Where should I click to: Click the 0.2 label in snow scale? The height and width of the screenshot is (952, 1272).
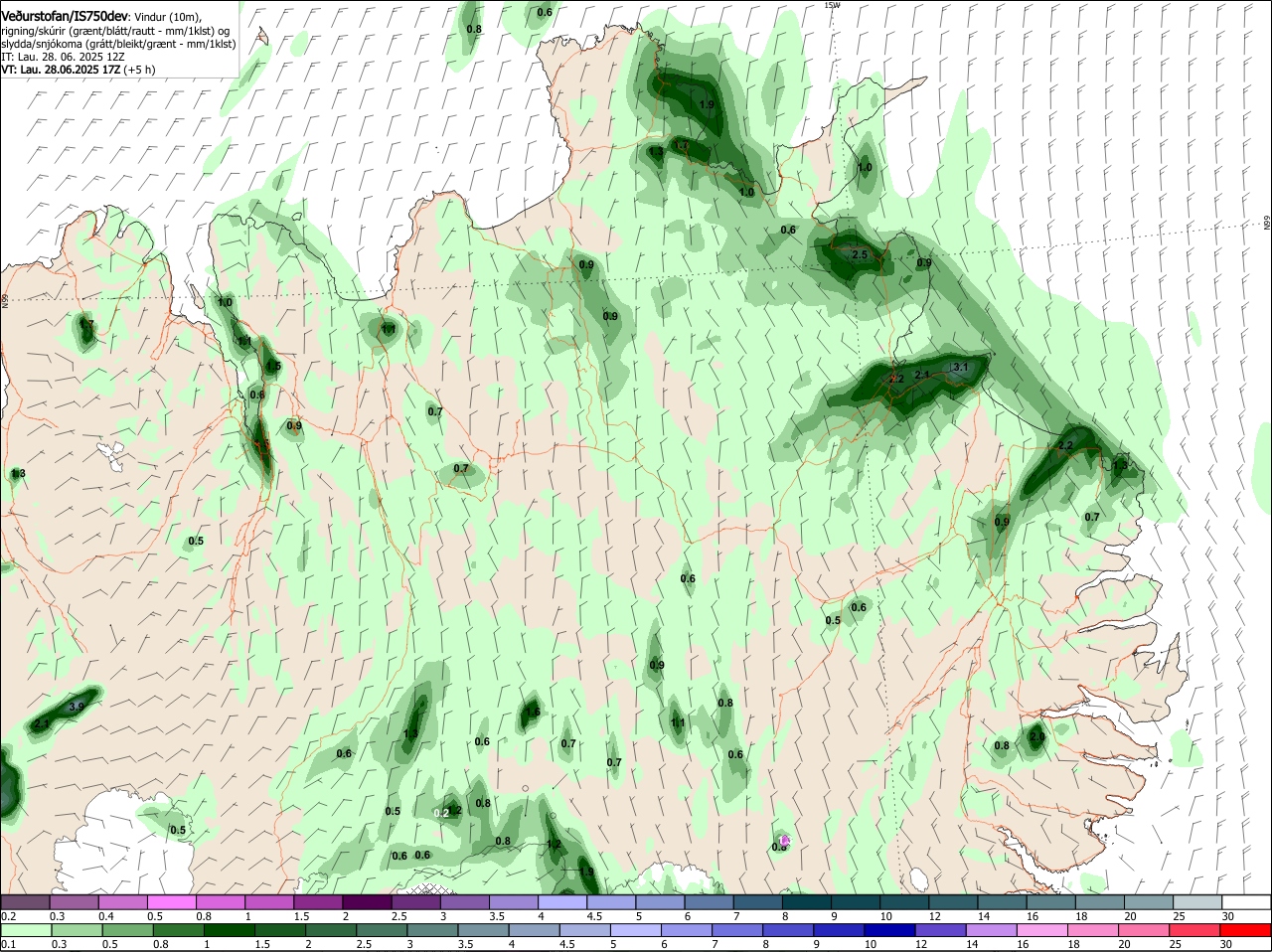pos(8,916)
